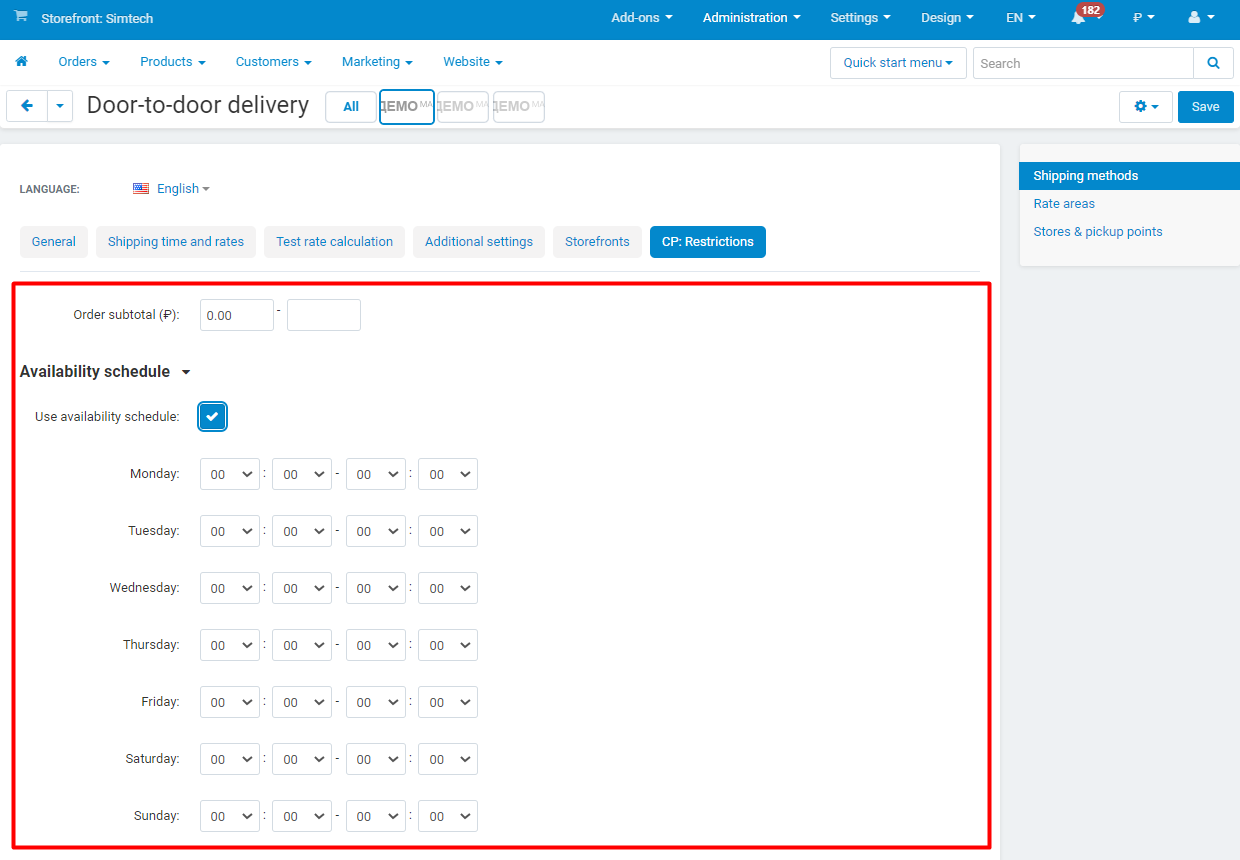1240x860 pixels.
Task: Open Friday end minute dropdown
Action: coord(448,702)
